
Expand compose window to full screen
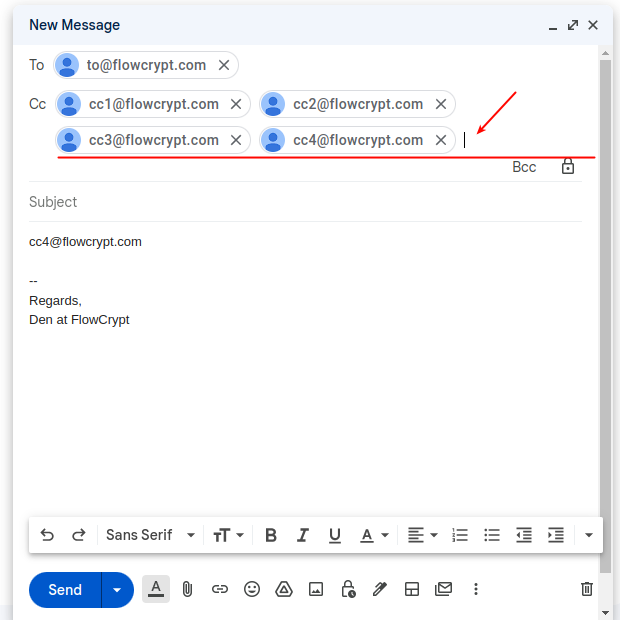[573, 25]
